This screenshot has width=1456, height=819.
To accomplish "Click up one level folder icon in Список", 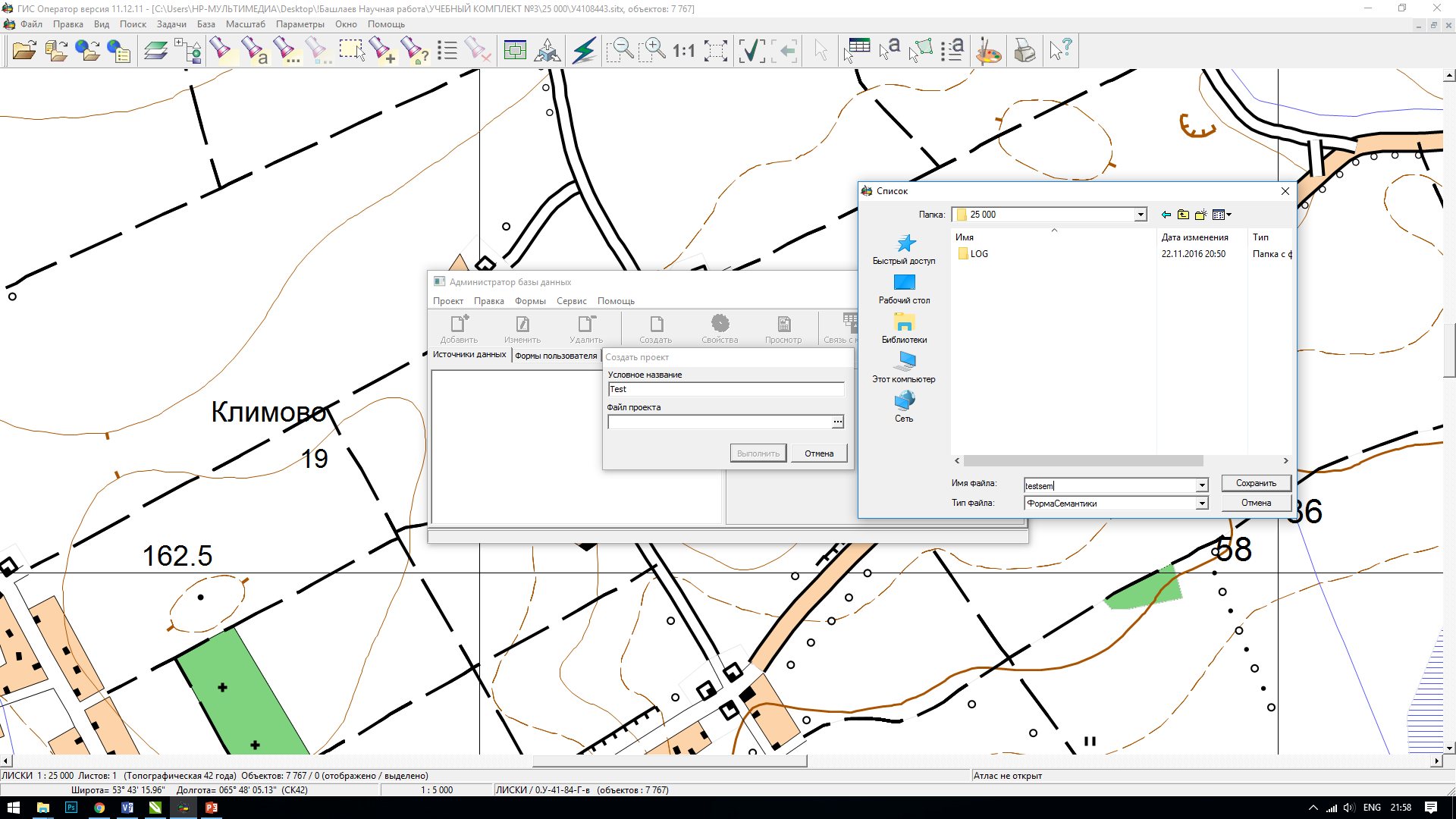I will click(x=1183, y=215).
